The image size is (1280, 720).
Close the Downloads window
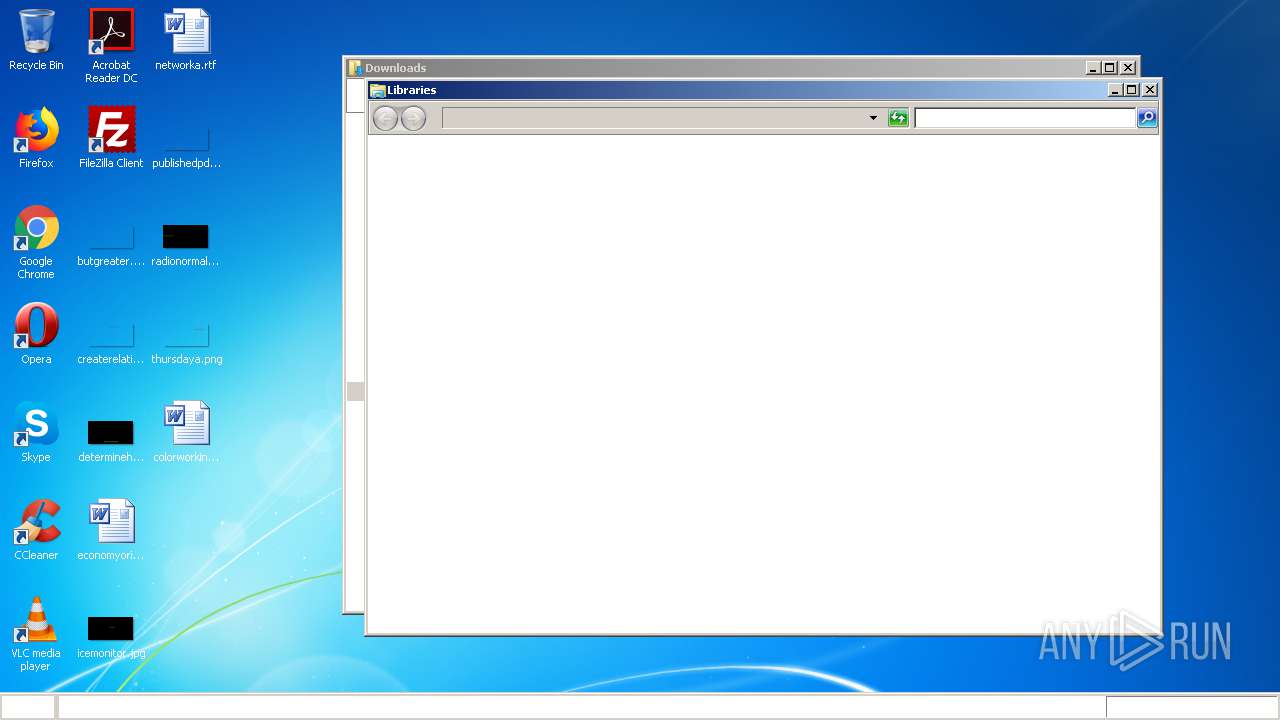(x=1128, y=68)
